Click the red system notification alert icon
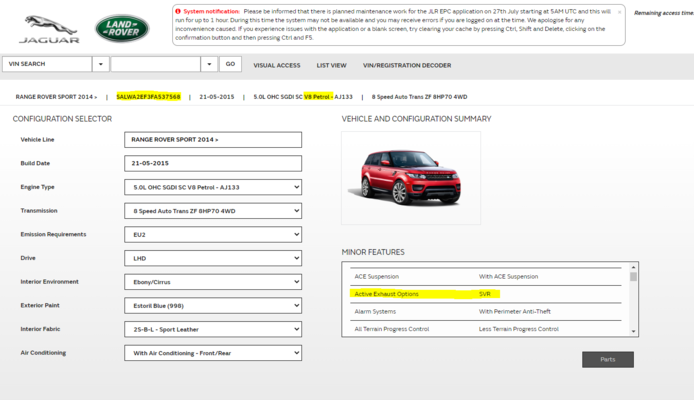The image size is (694, 400). (178, 12)
